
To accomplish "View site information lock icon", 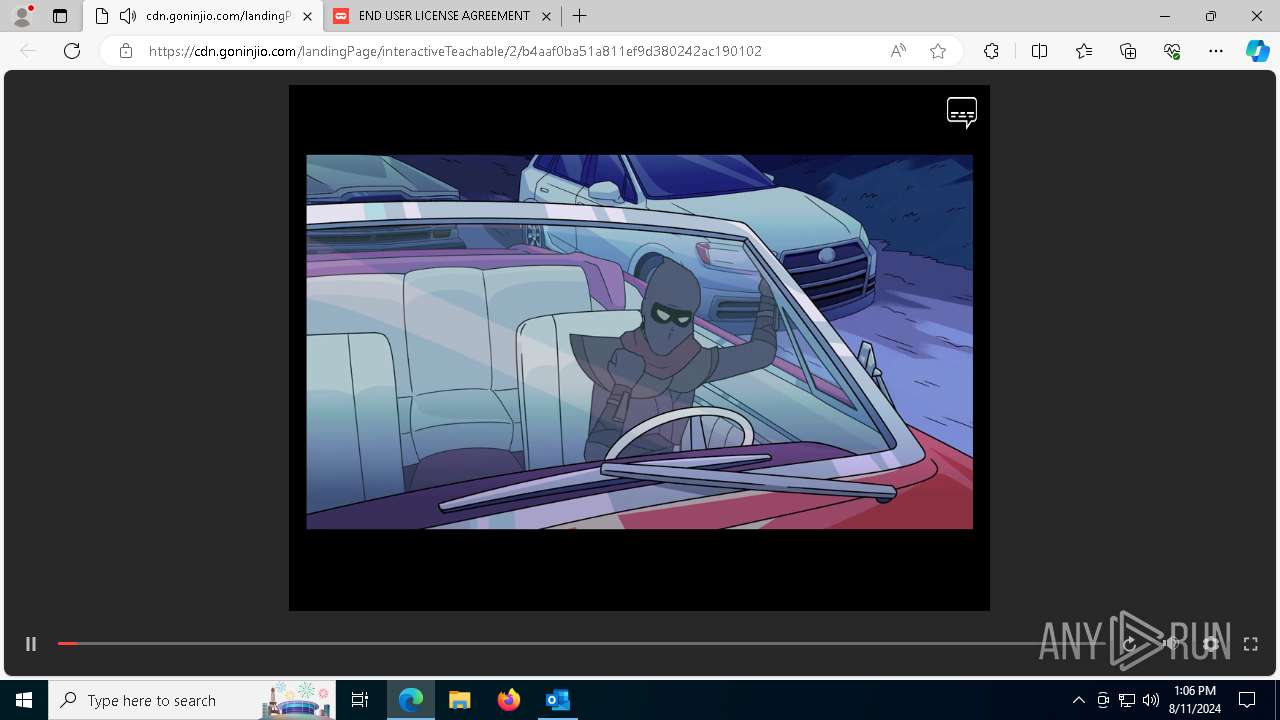I will point(125,51).
